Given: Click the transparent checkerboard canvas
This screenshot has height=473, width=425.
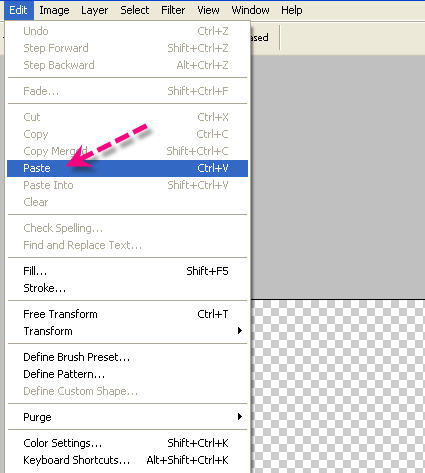Looking at the screenshot, I should 338,387.
